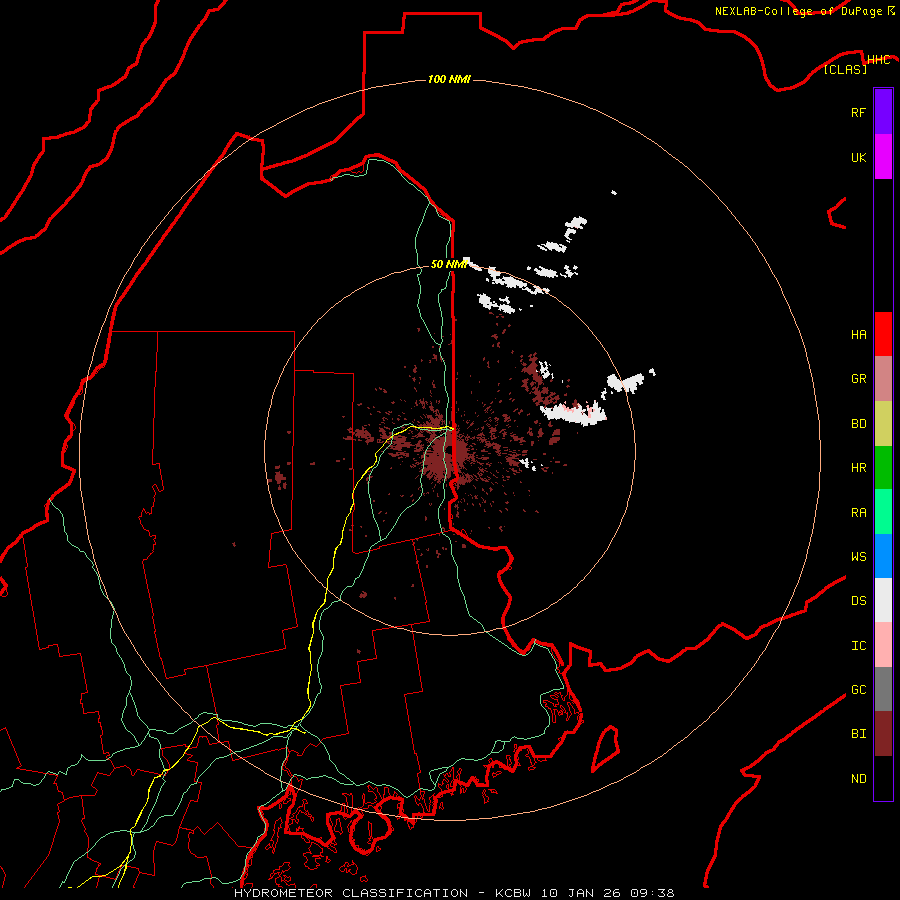Click the IC legend label
Viewport: 900px width, 900px height.
[x=858, y=646]
